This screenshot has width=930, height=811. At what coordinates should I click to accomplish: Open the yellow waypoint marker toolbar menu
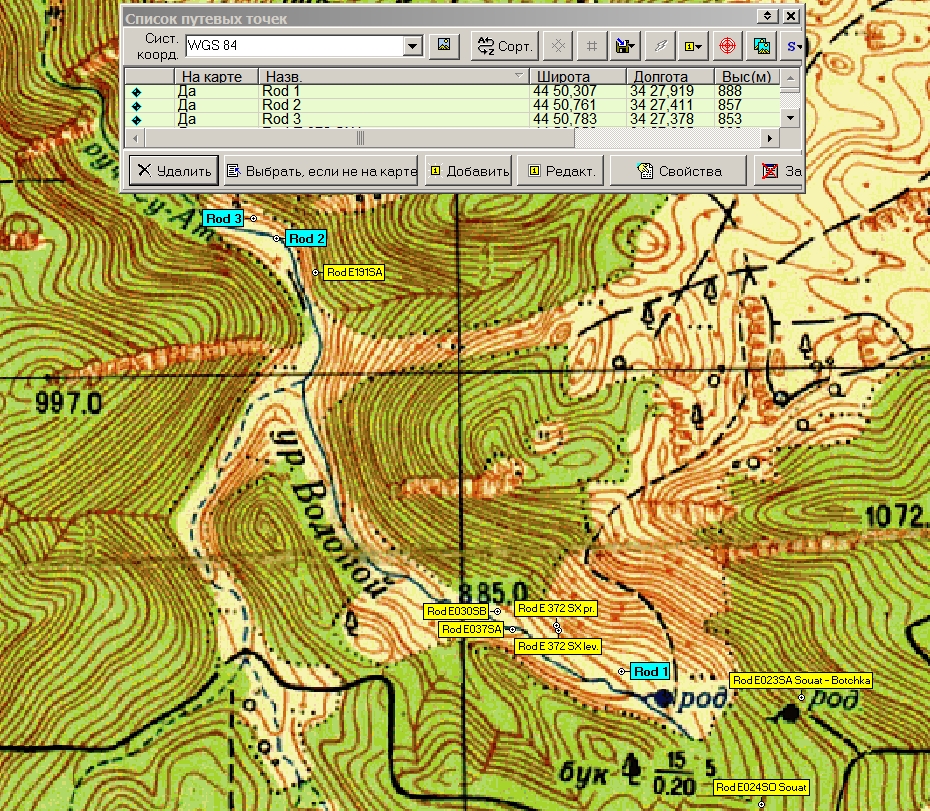pyautogui.click(x=693, y=46)
